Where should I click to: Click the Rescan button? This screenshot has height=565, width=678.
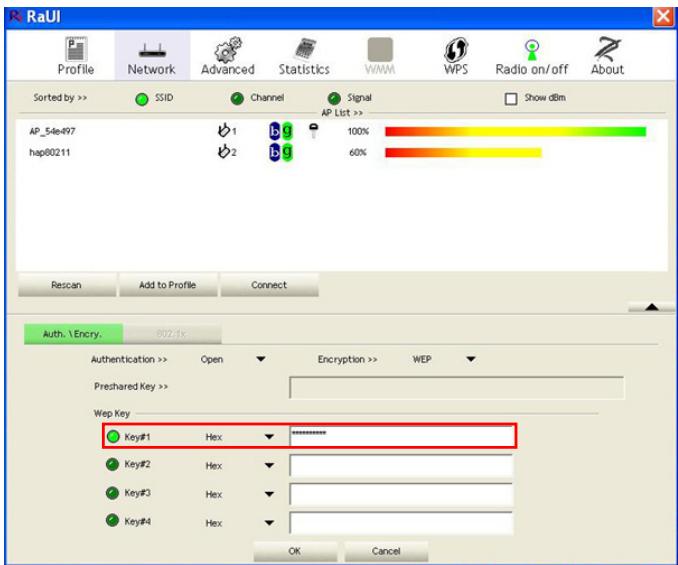[x=67, y=285]
